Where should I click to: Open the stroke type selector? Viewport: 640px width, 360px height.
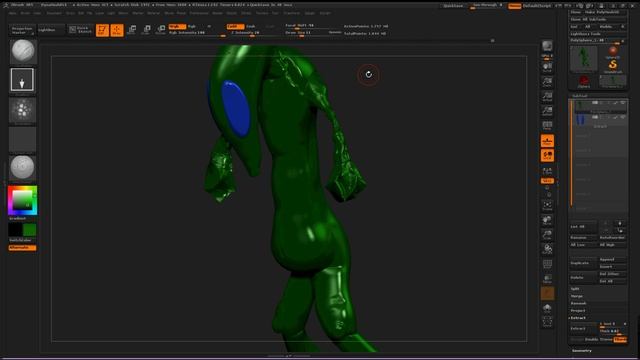click(22, 80)
